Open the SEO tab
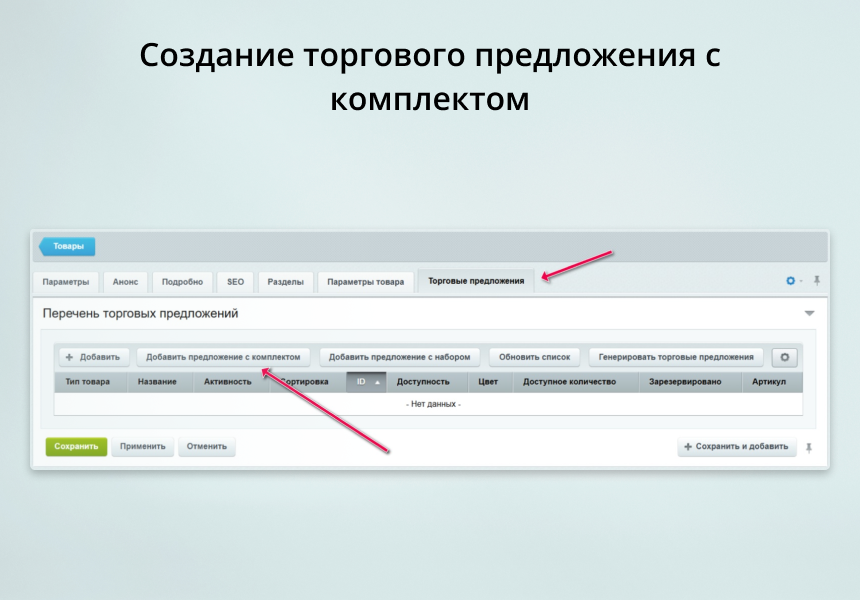Image resolution: width=860 pixels, height=600 pixels. pyautogui.click(x=235, y=282)
